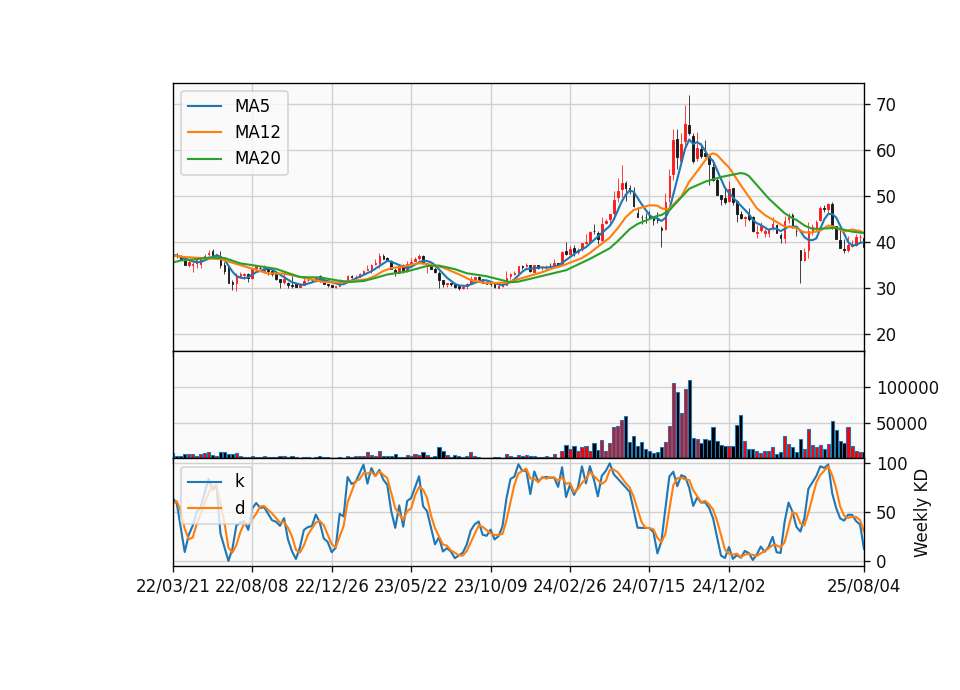The height and width of the screenshot is (690, 960).
Task: Click the 60 price axis label
Action: (886, 151)
